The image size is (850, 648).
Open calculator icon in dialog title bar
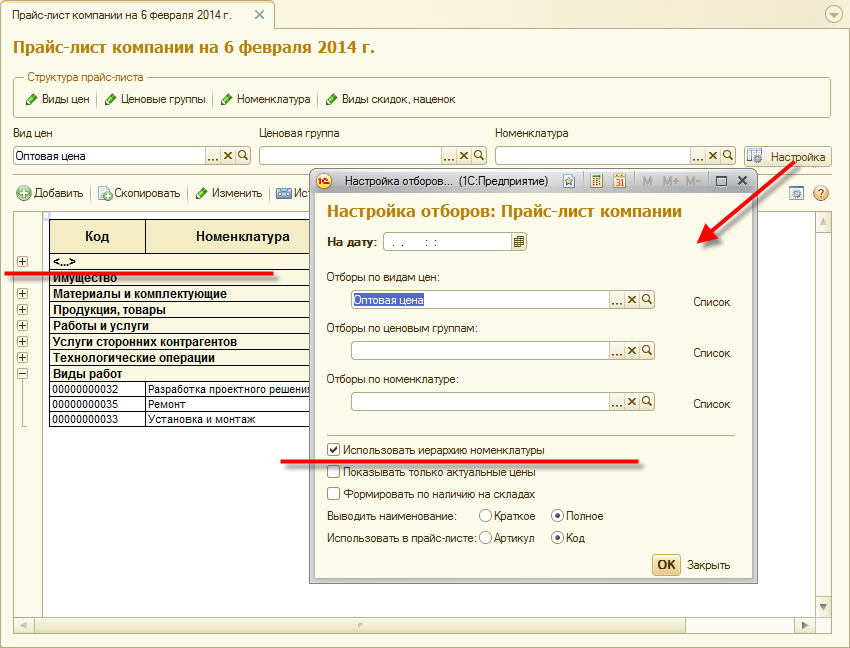pyautogui.click(x=596, y=181)
